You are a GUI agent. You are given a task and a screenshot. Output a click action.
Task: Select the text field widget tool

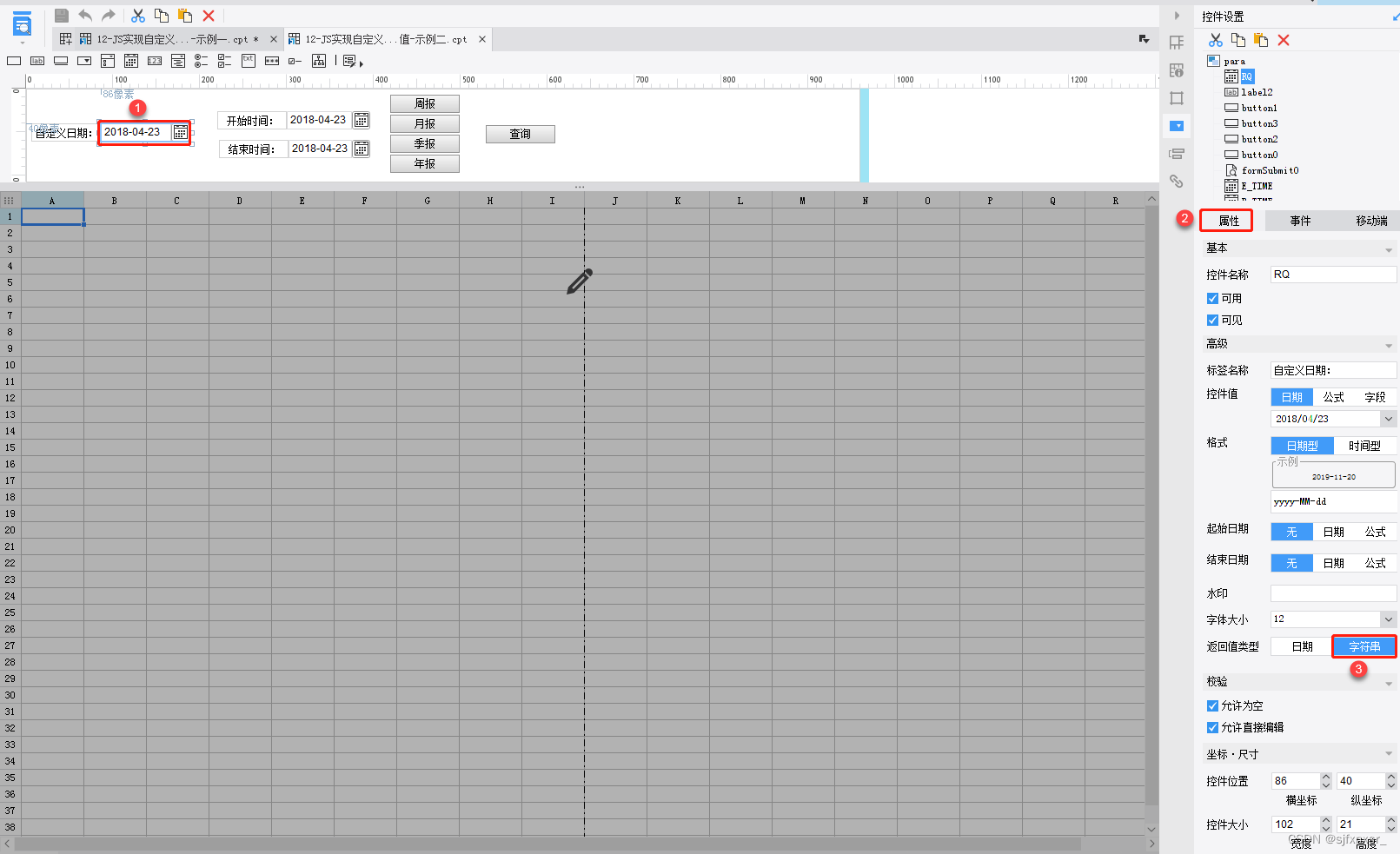pos(14,61)
